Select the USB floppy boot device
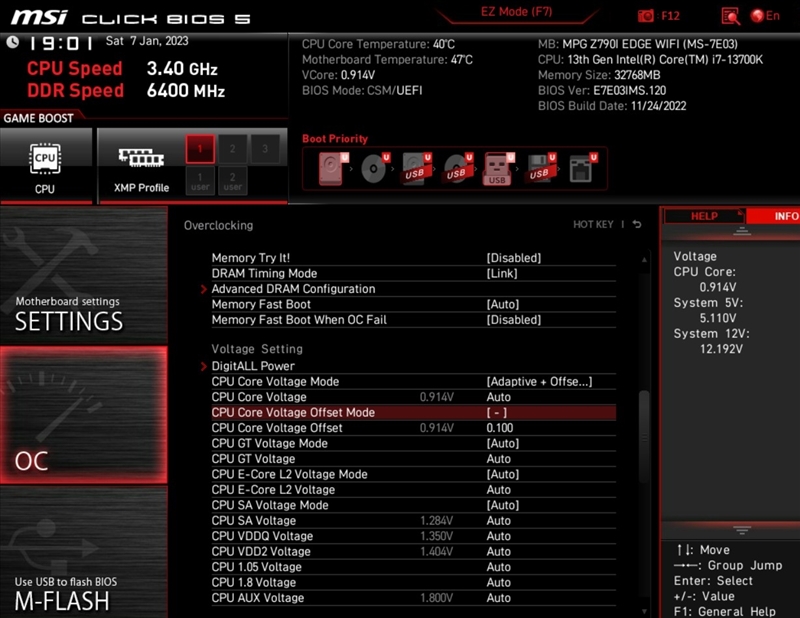The image size is (800, 618). pyautogui.click(x=541, y=168)
